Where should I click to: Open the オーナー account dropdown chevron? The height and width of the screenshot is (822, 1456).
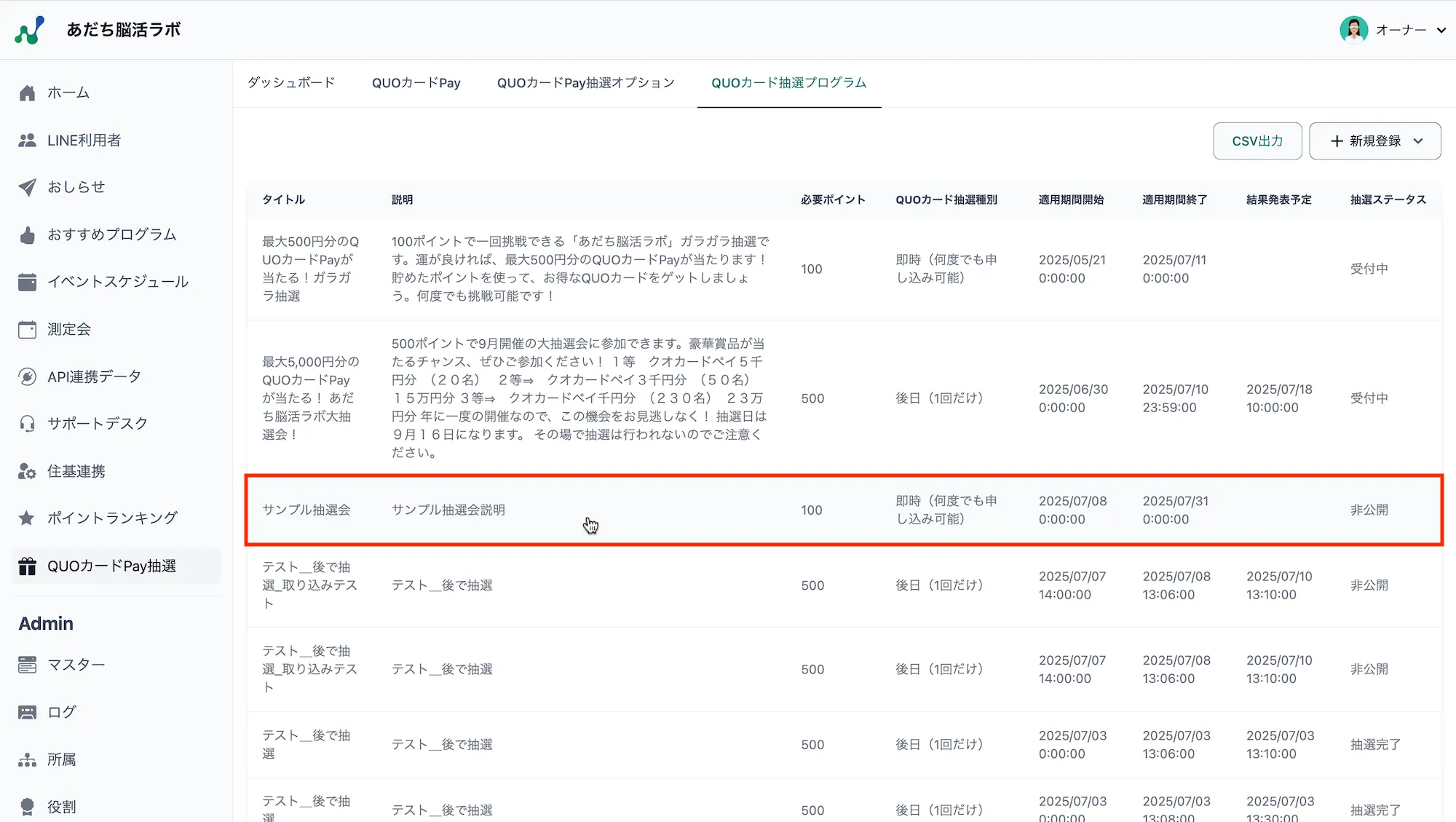tap(1441, 31)
